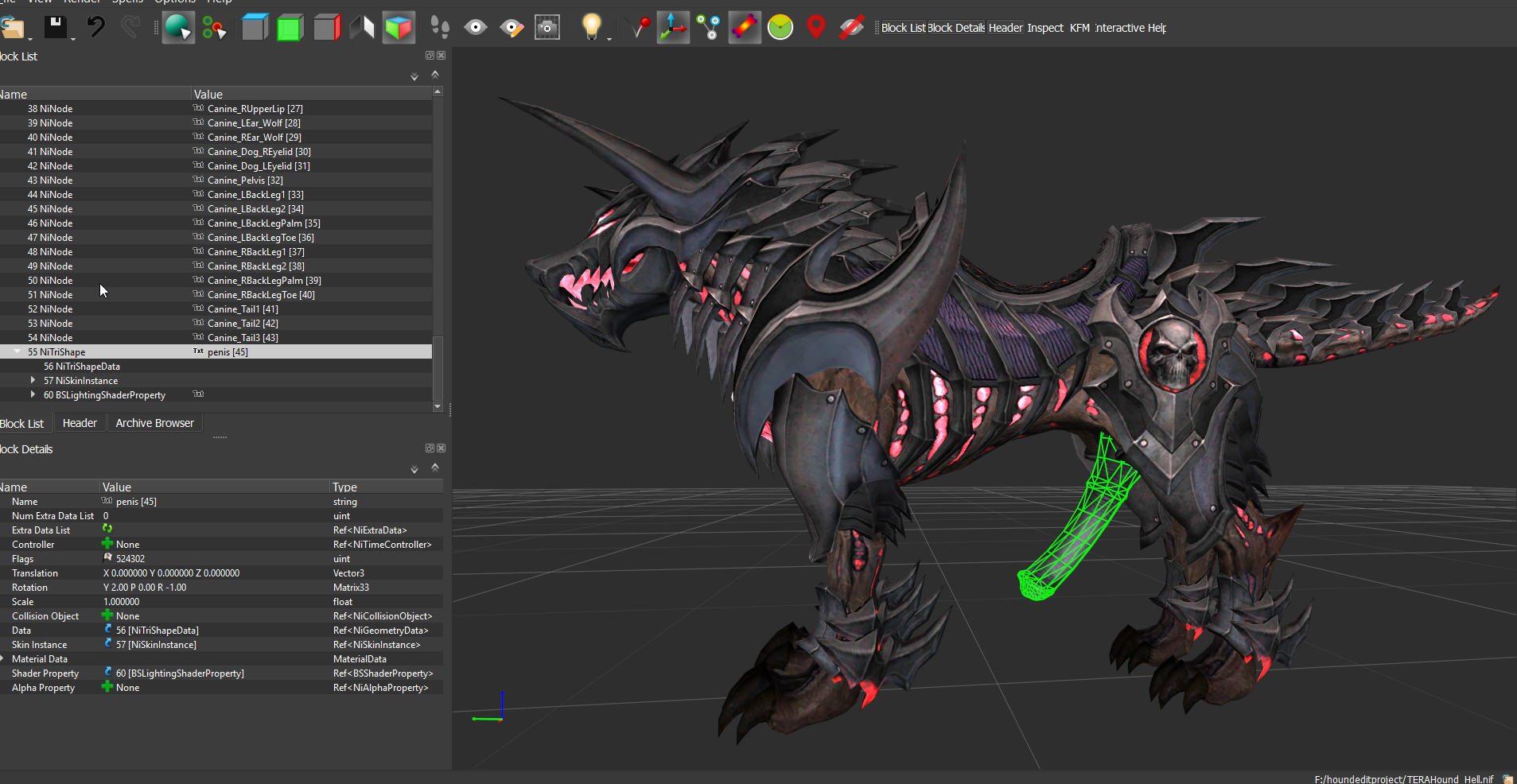
Task: Toggle KFM dock button in toolbar
Action: pyautogui.click(x=1079, y=28)
